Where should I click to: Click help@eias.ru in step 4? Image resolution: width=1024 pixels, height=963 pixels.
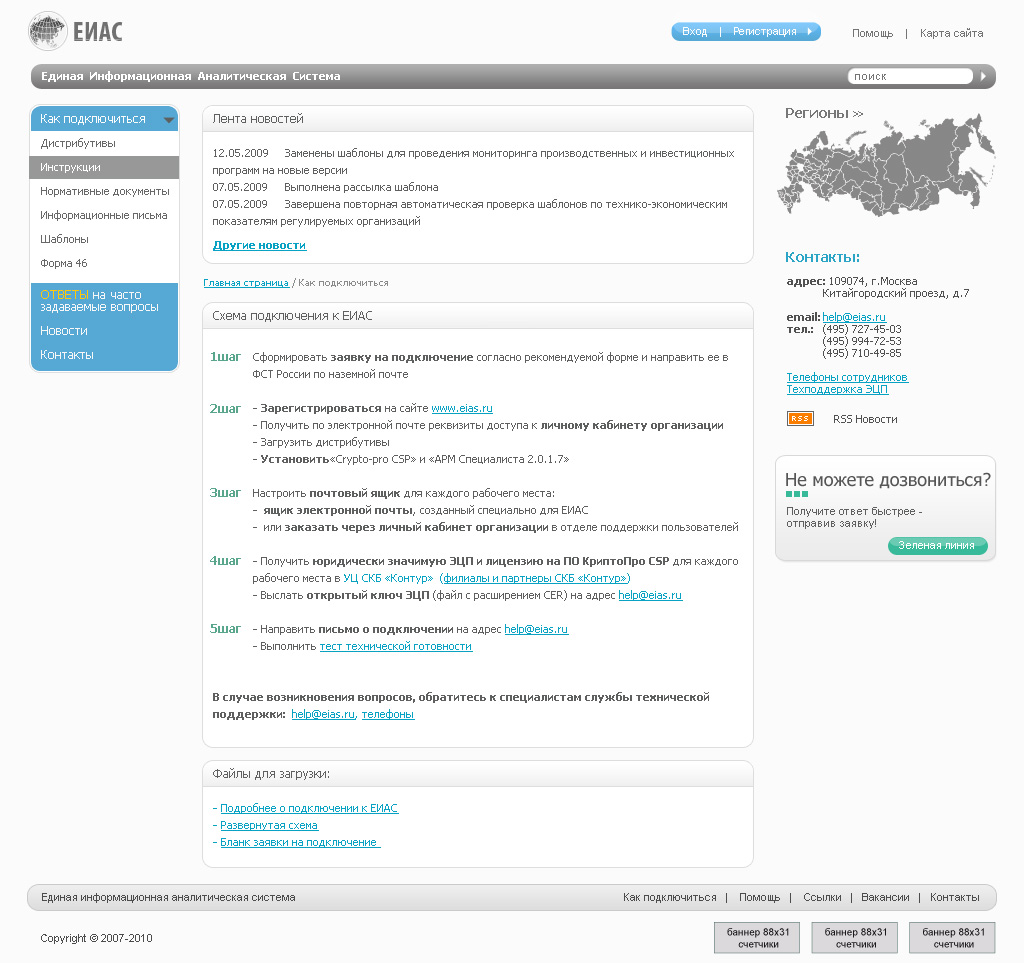pyautogui.click(x=650, y=595)
